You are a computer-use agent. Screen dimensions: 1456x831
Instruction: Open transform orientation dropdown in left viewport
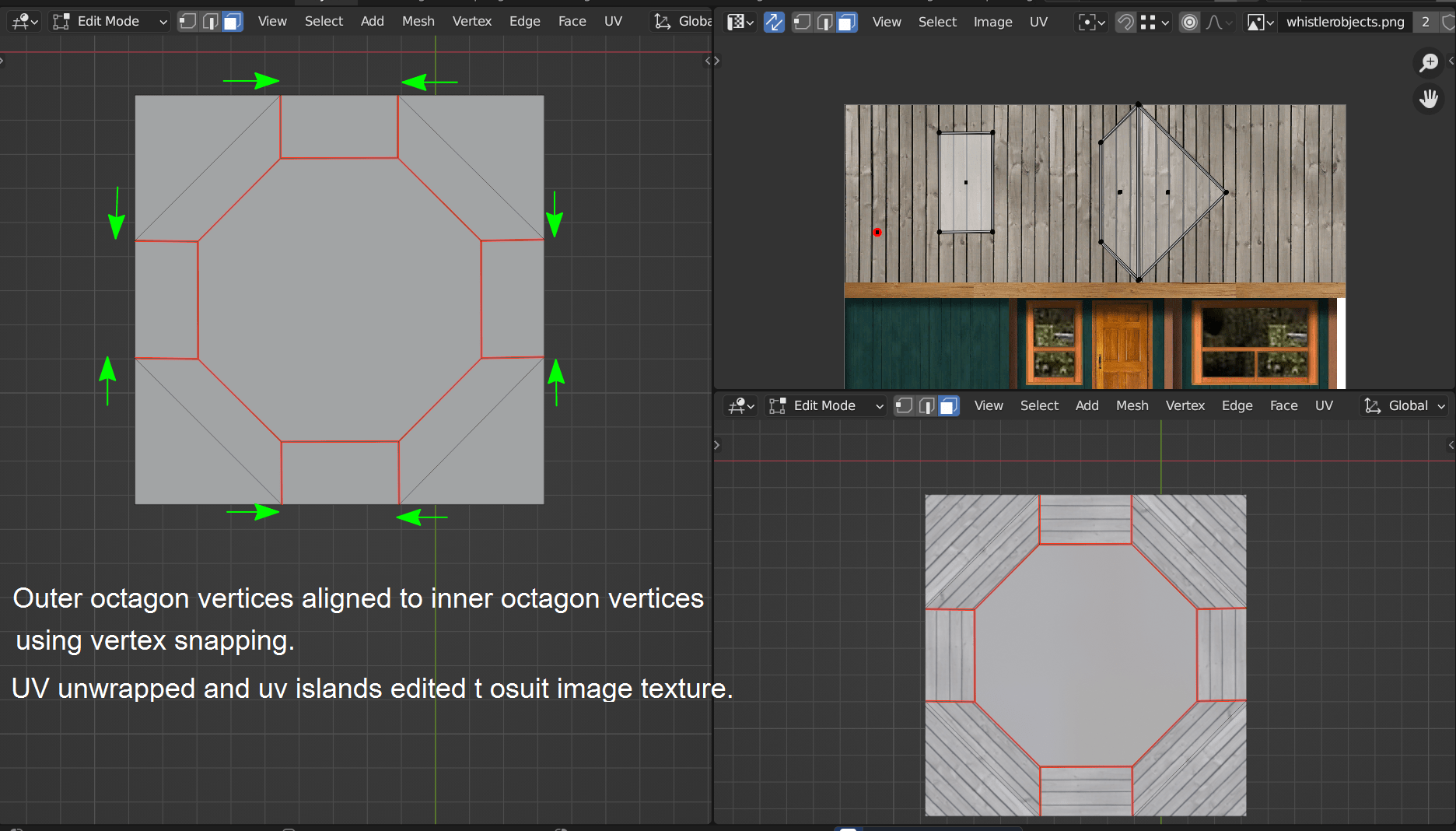[681, 22]
